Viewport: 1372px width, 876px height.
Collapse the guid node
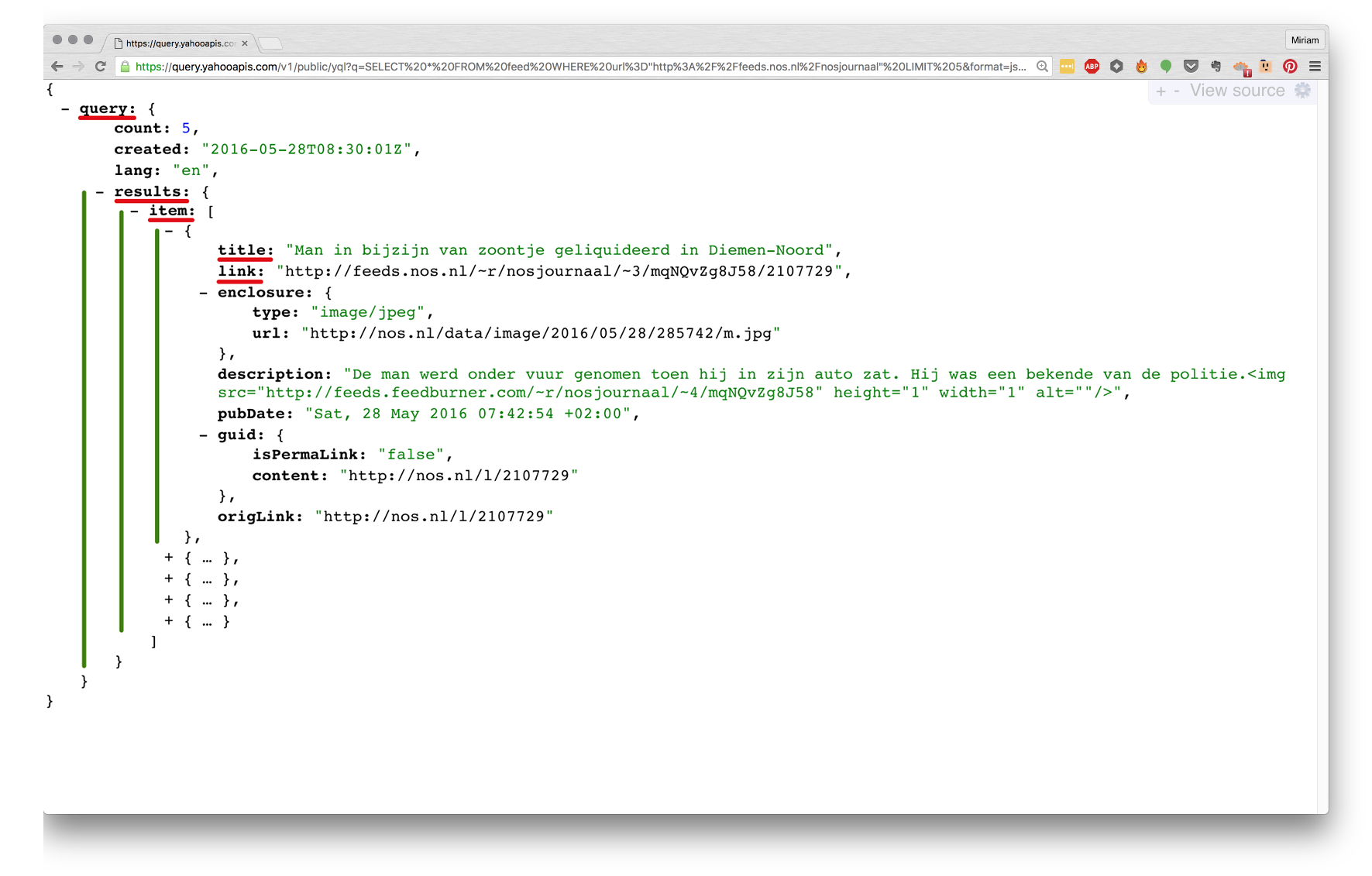click(x=203, y=435)
